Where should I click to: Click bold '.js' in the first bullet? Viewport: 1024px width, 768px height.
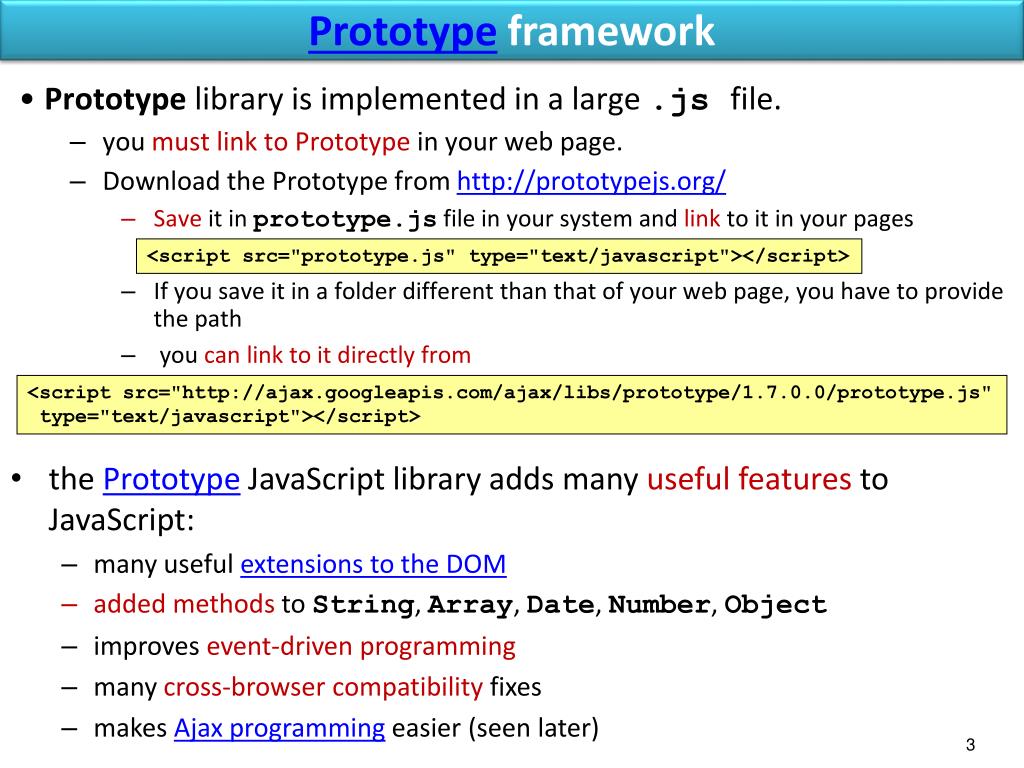[680, 101]
